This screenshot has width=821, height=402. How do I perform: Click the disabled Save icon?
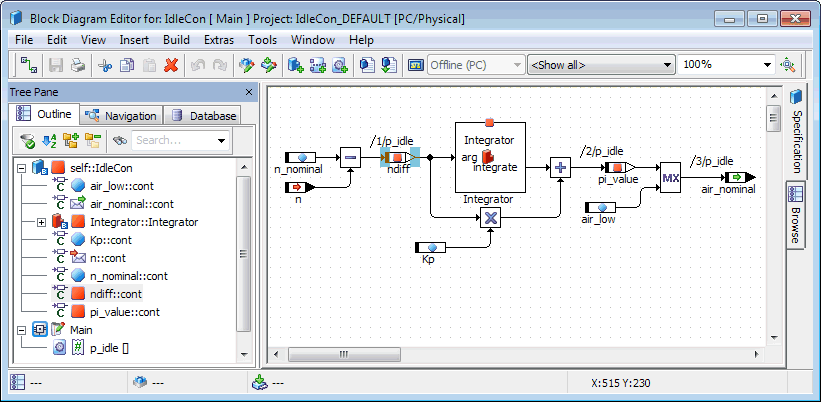click(56, 65)
